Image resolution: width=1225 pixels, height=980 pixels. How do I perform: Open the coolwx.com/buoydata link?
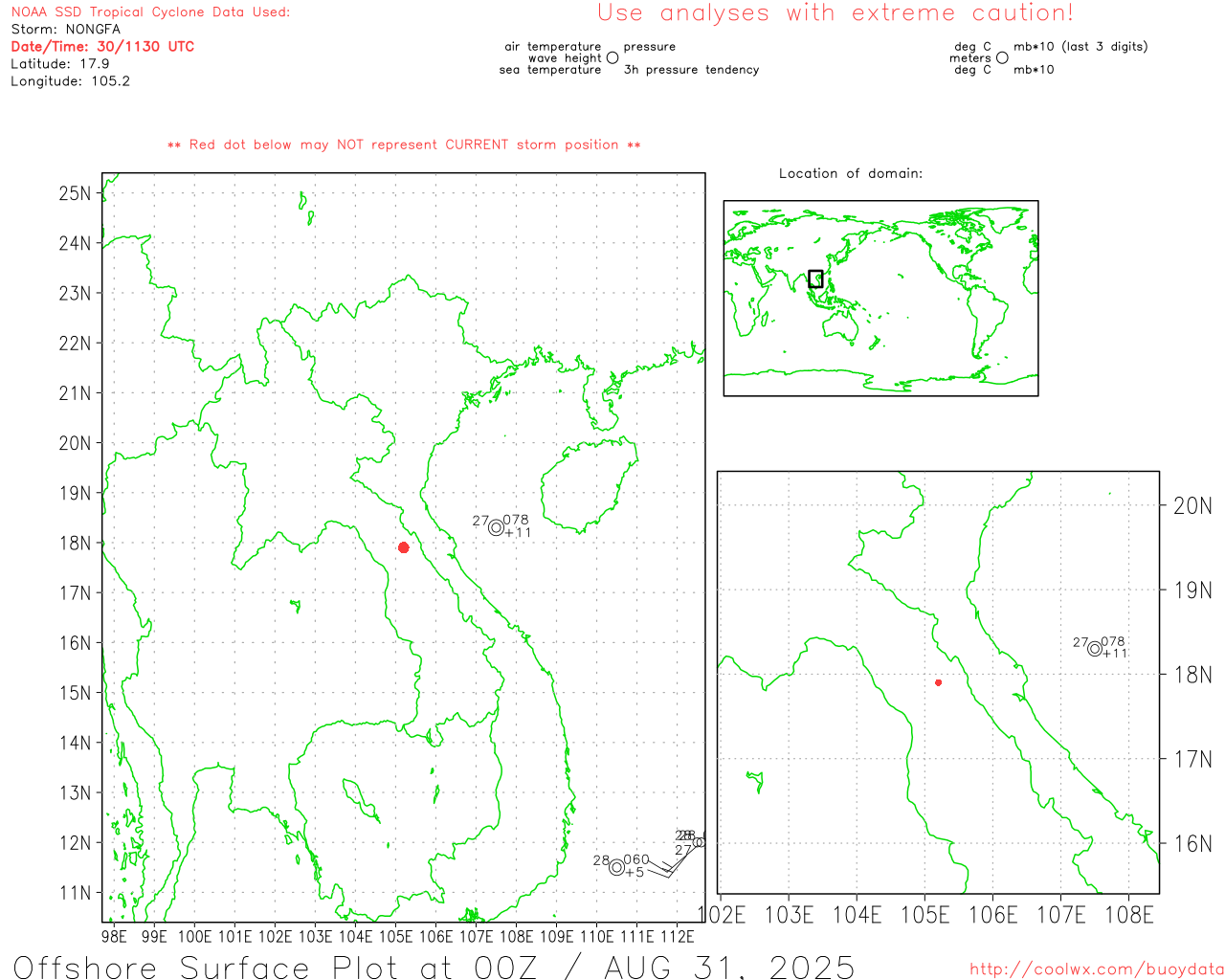tap(1097, 969)
